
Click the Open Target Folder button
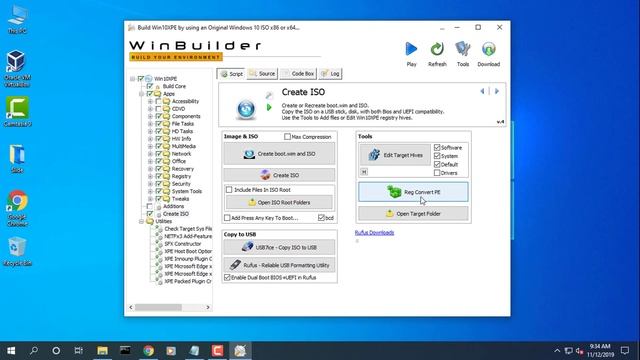click(413, 214)
